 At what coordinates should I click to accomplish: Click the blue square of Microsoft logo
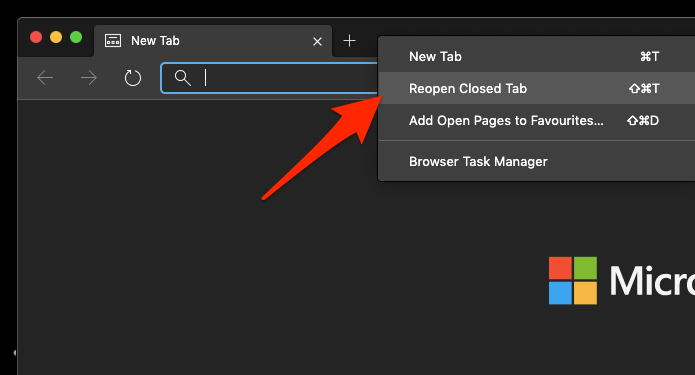pyautogui.click(x=560, y=293)
